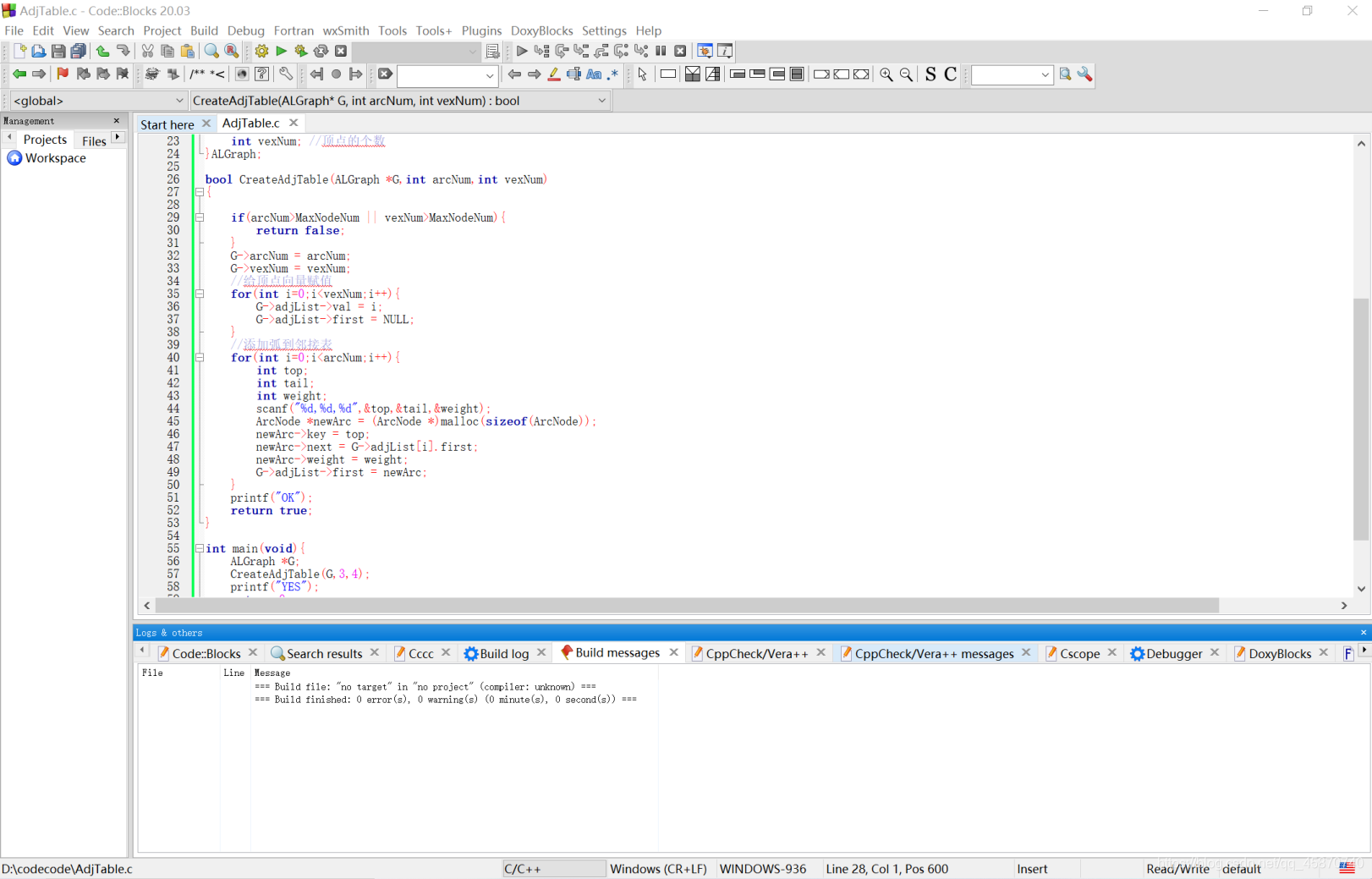Click the C/C++ language status field
This screenshot has width=1372, height=879.
pyautogui.click(x=553, y=869)
